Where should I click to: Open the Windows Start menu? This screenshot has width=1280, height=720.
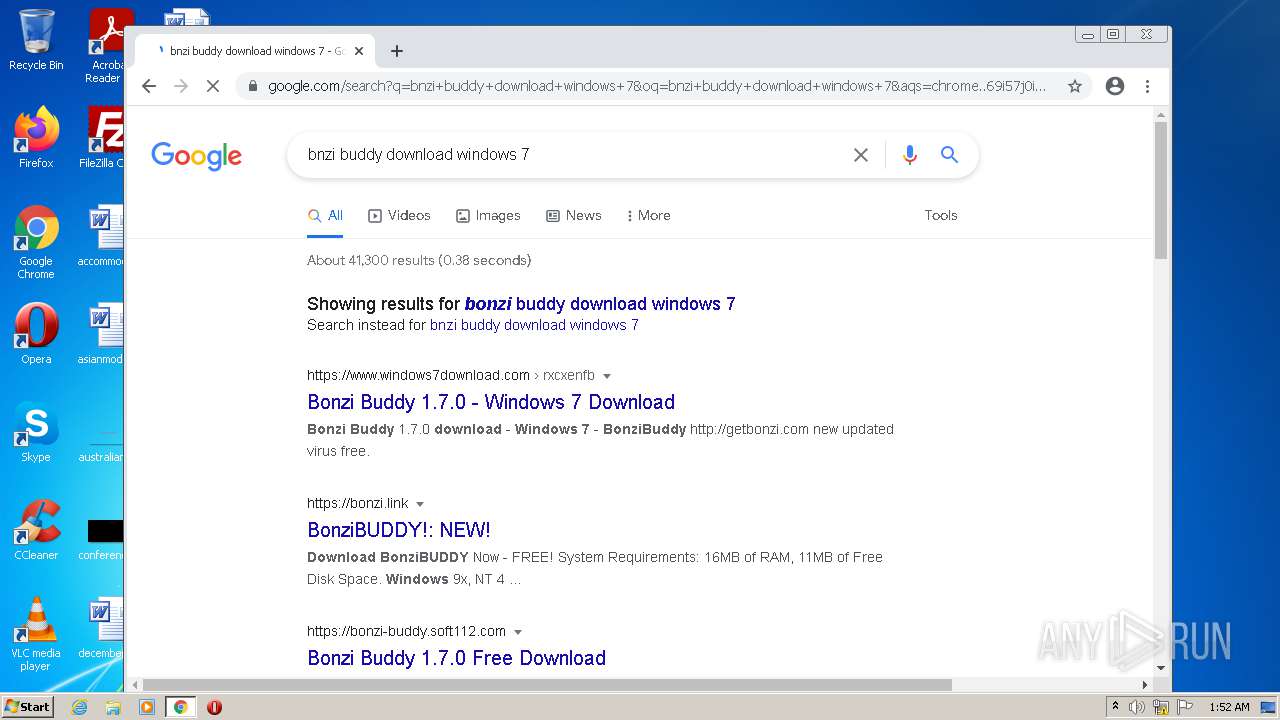tap(28, 707)
